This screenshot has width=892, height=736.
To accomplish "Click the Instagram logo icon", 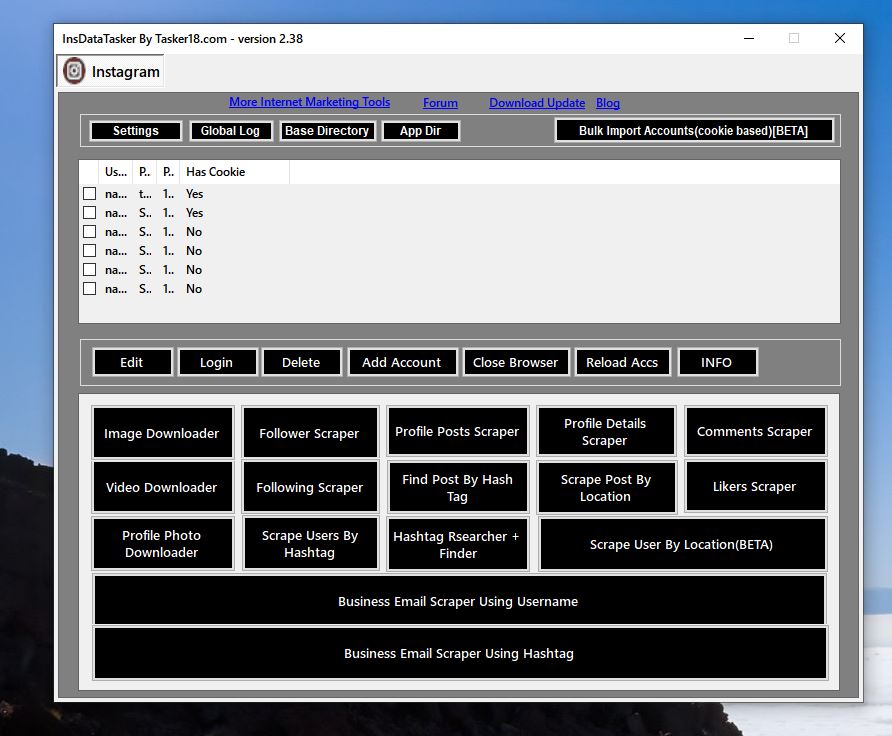I will [74, 71].
